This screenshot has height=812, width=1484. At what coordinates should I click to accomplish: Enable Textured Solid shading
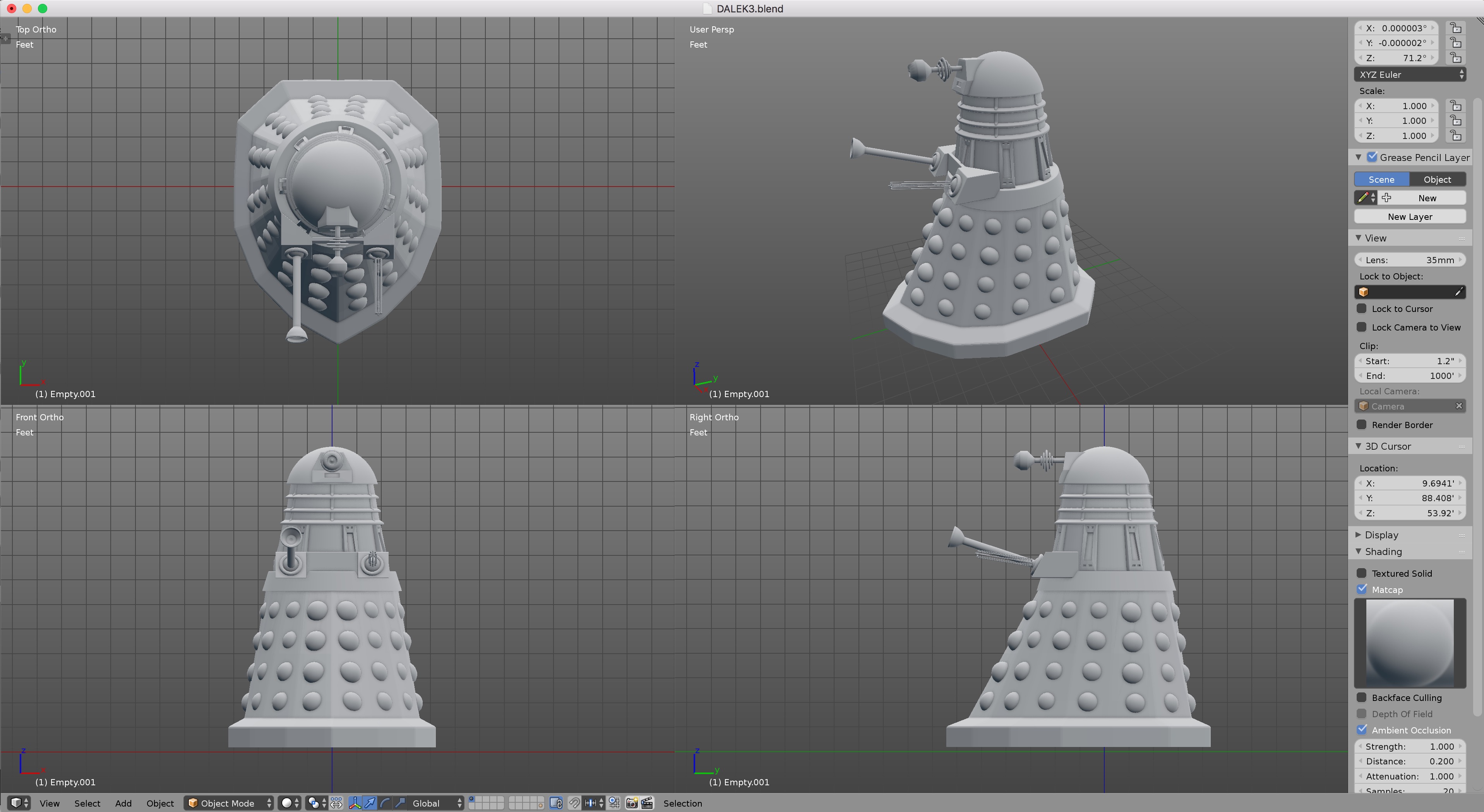tap(1362, 573)
